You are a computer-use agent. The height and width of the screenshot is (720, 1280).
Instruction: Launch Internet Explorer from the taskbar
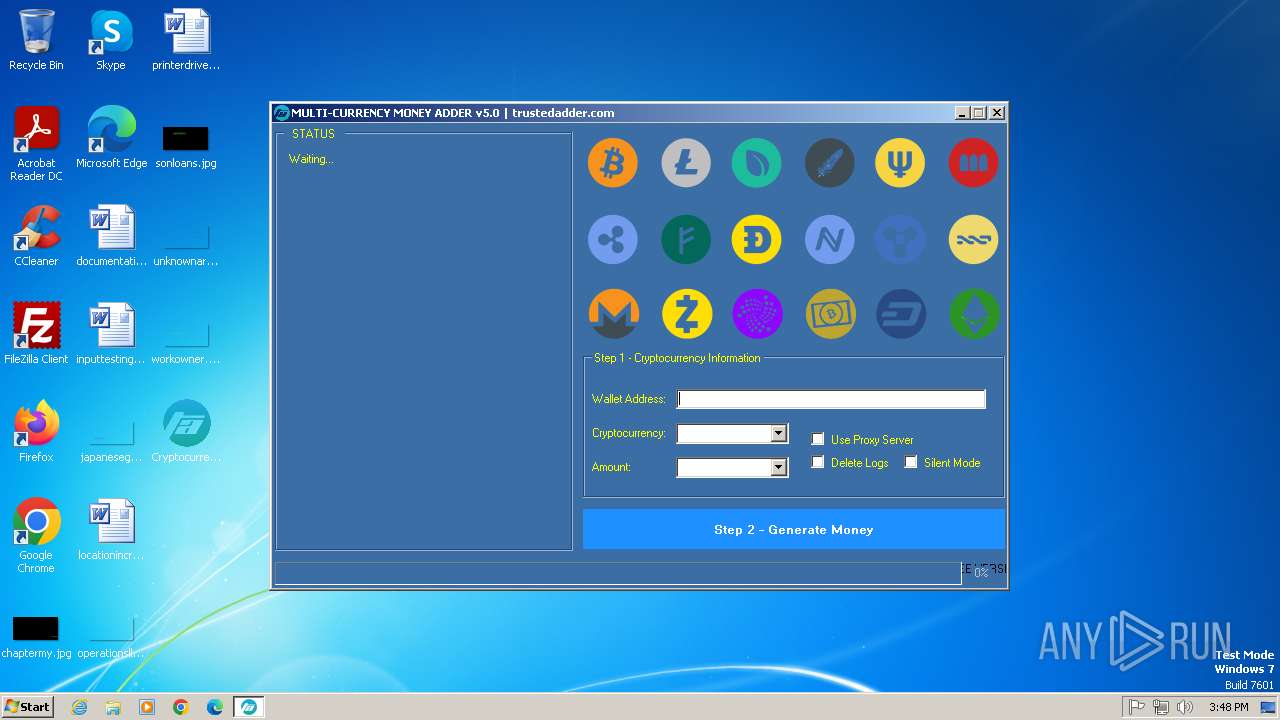[x=80, y=707]
